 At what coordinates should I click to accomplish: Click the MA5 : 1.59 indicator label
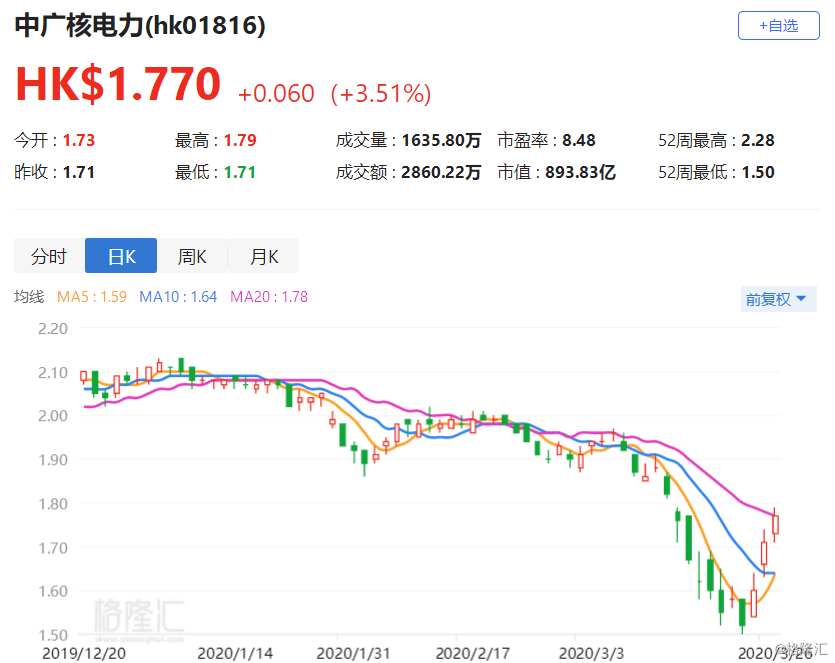coord(92,297)
